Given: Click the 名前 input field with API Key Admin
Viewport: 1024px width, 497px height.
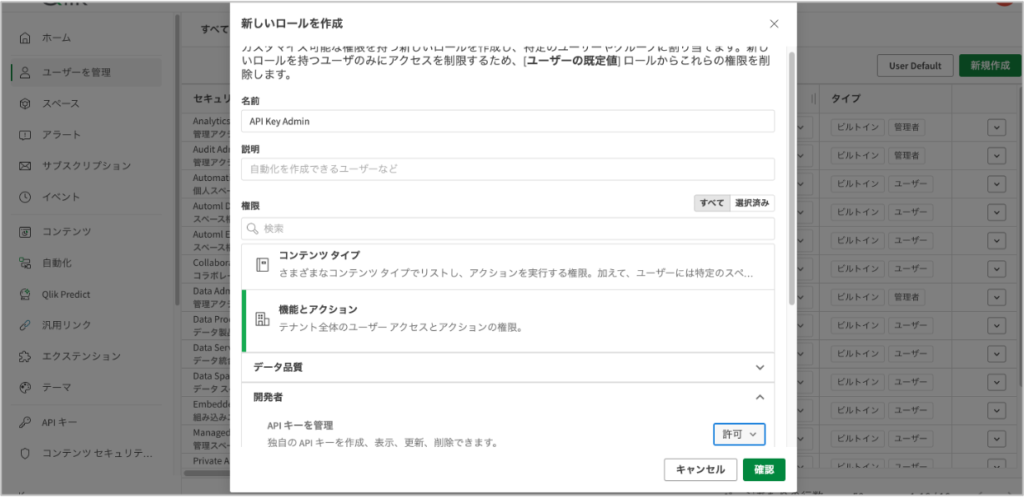Looking at the screenshot, I should click(508, 121).
